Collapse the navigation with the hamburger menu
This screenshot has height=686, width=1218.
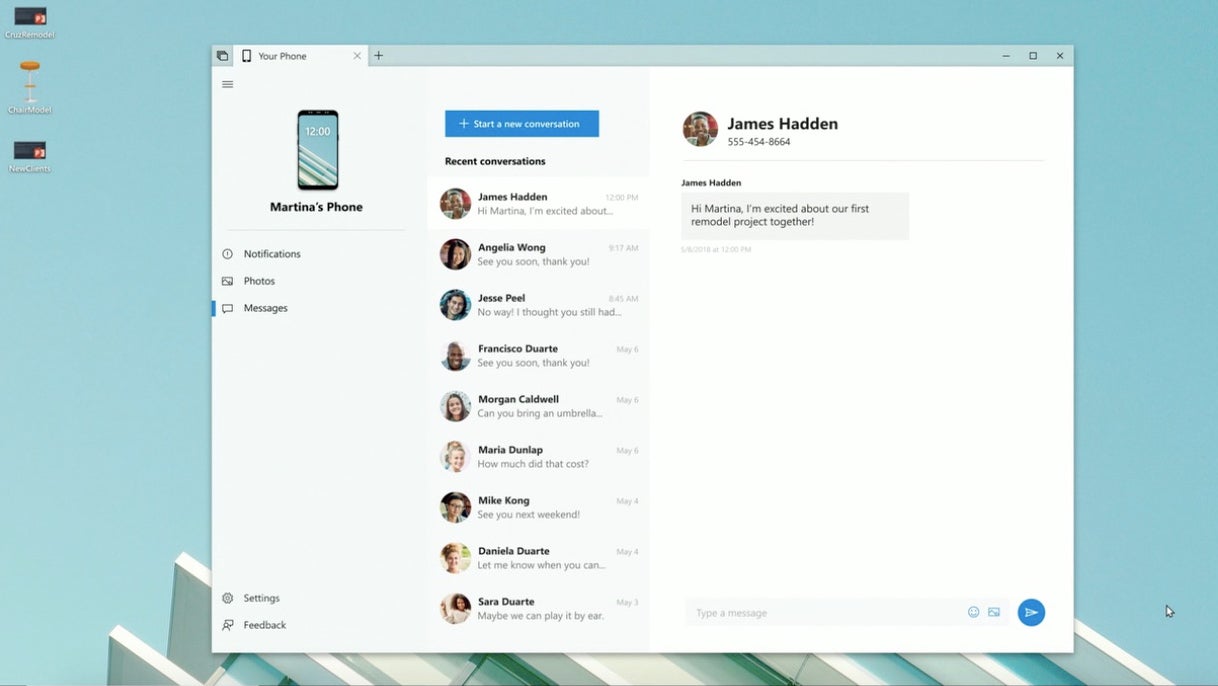(227, 84)
